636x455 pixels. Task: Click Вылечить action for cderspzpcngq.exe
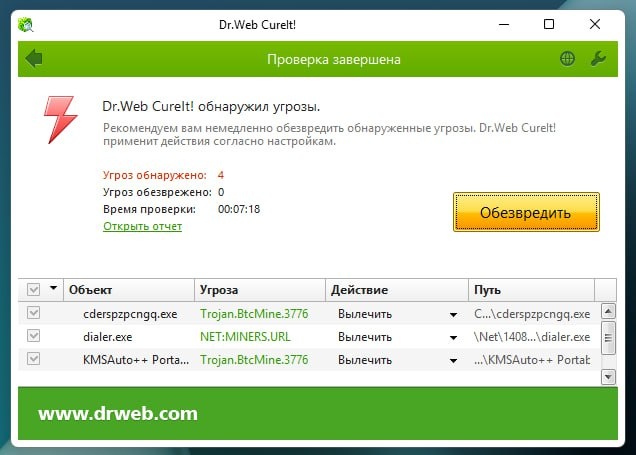click(x=365, y=314)
